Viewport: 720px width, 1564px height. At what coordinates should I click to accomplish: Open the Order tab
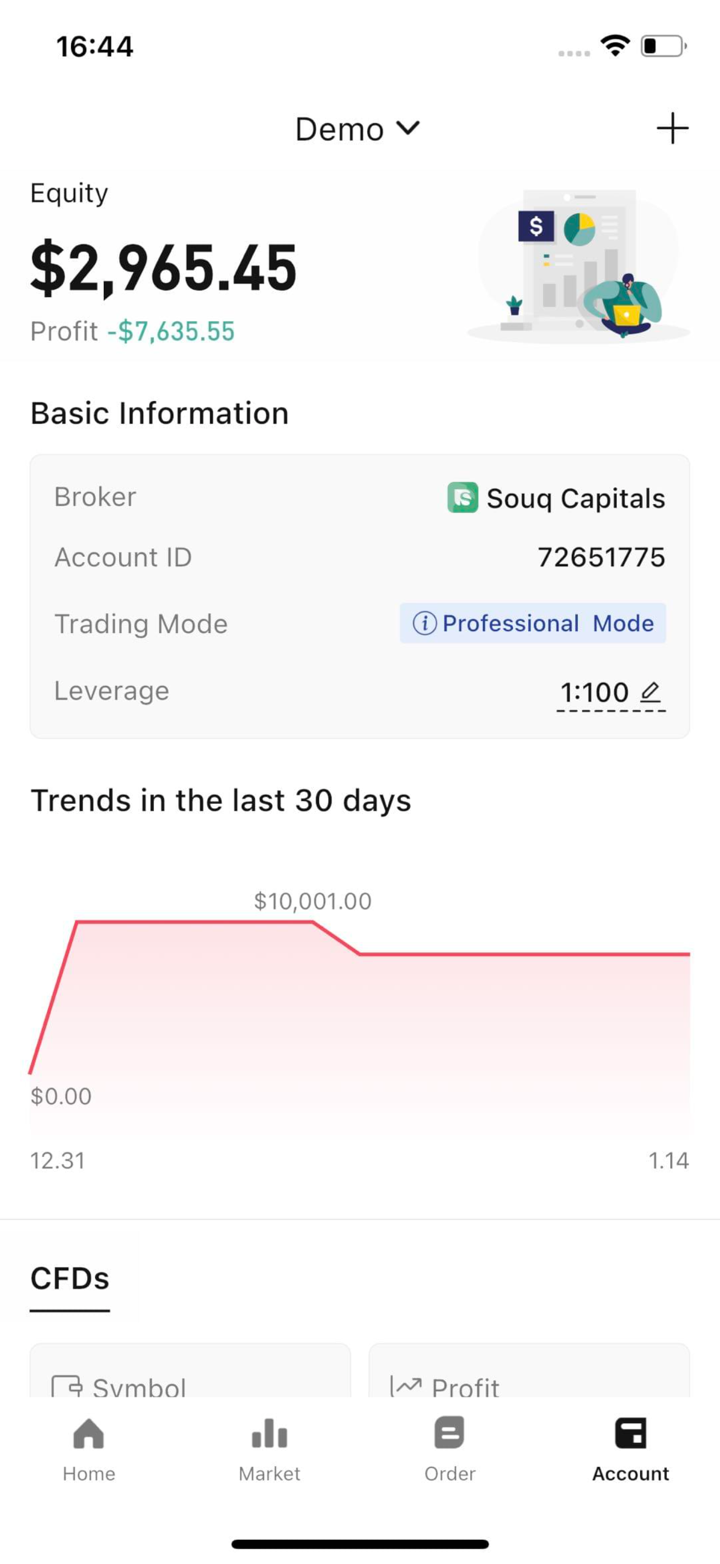pyautogui.click(x=450, y=1450)
